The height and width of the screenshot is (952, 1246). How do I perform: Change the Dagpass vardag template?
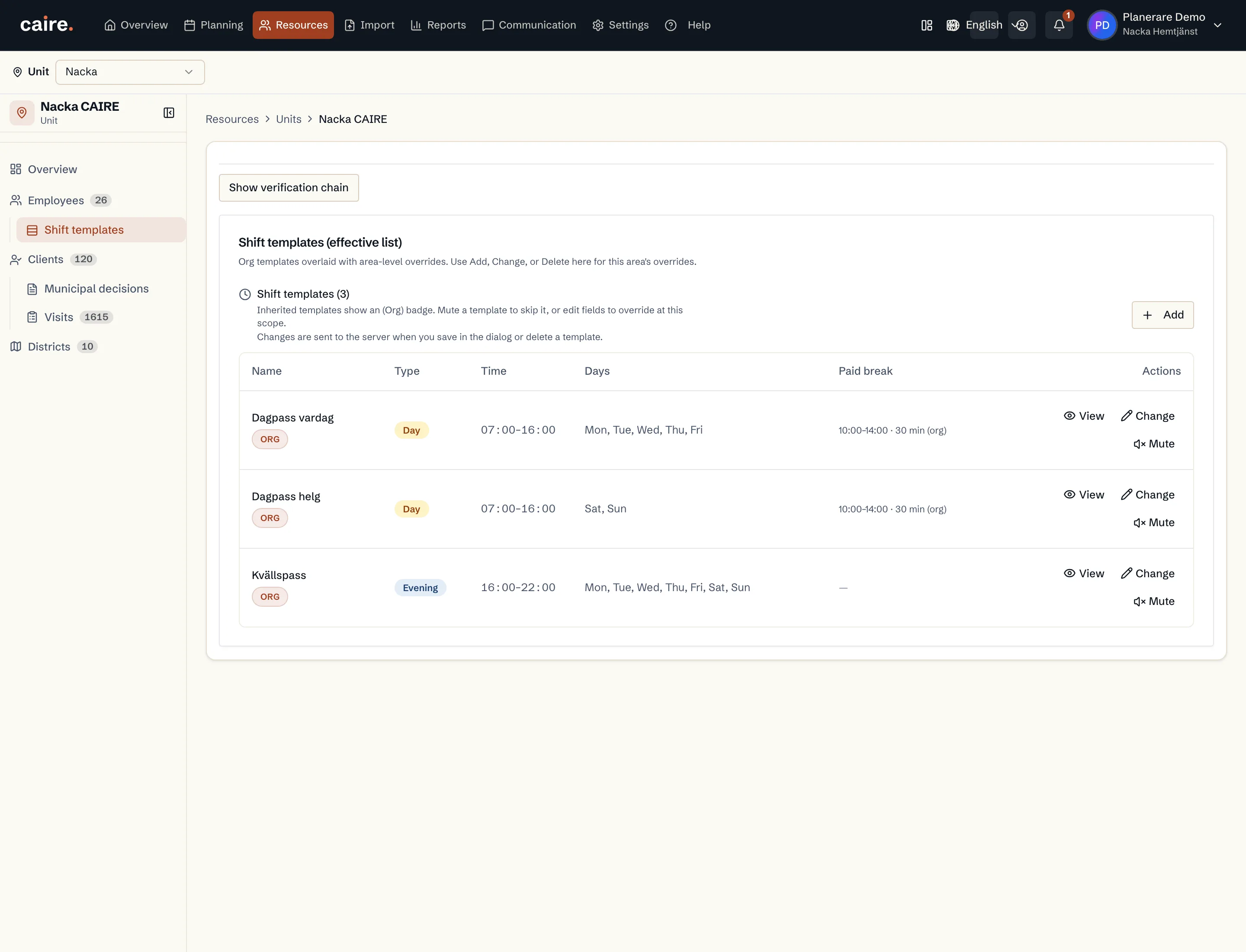point(1147,416)
